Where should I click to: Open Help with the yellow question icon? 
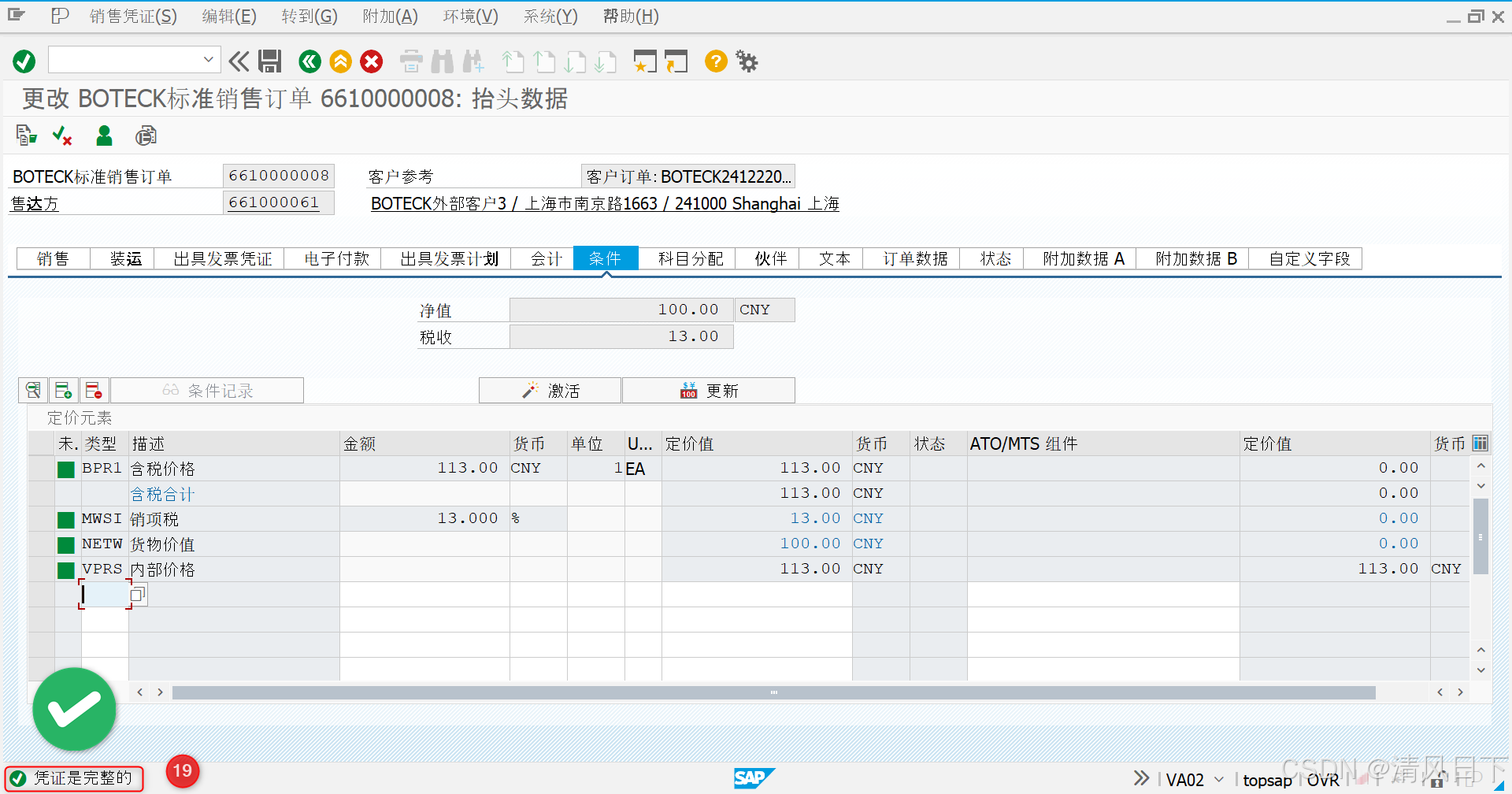[716, 61]
